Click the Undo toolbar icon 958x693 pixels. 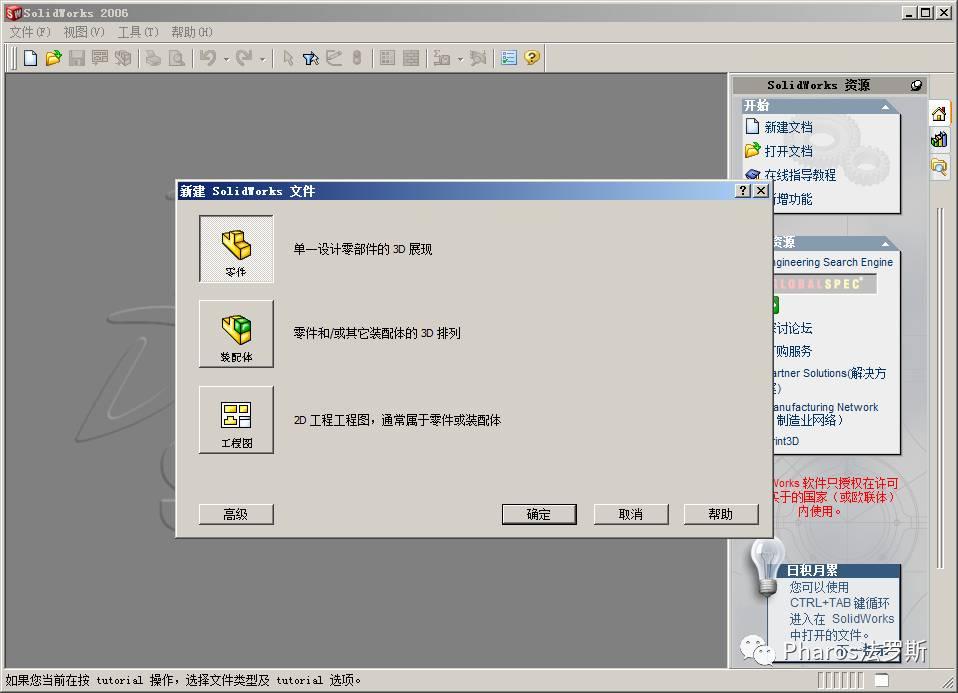[x=207, y=58]
